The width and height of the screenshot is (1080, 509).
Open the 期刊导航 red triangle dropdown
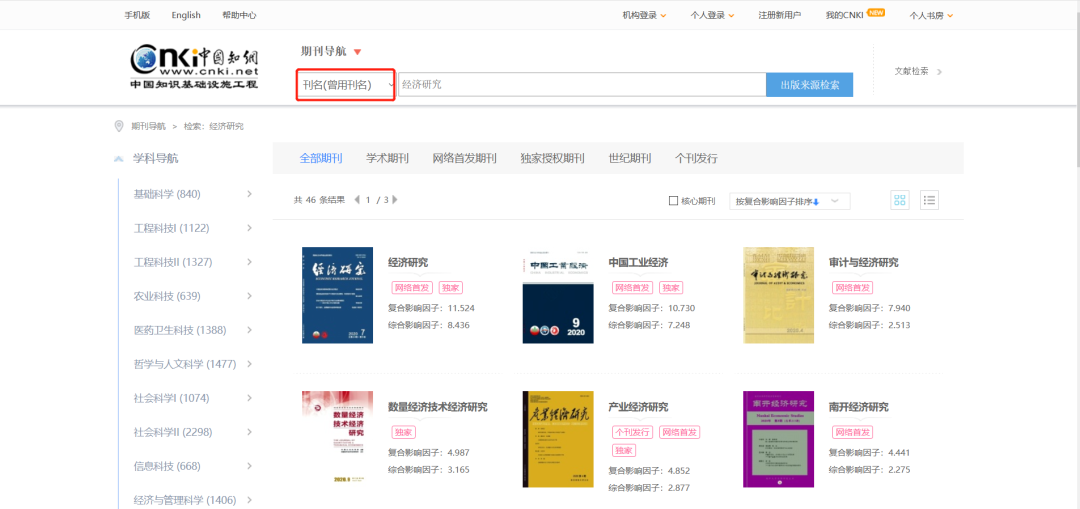357,52
